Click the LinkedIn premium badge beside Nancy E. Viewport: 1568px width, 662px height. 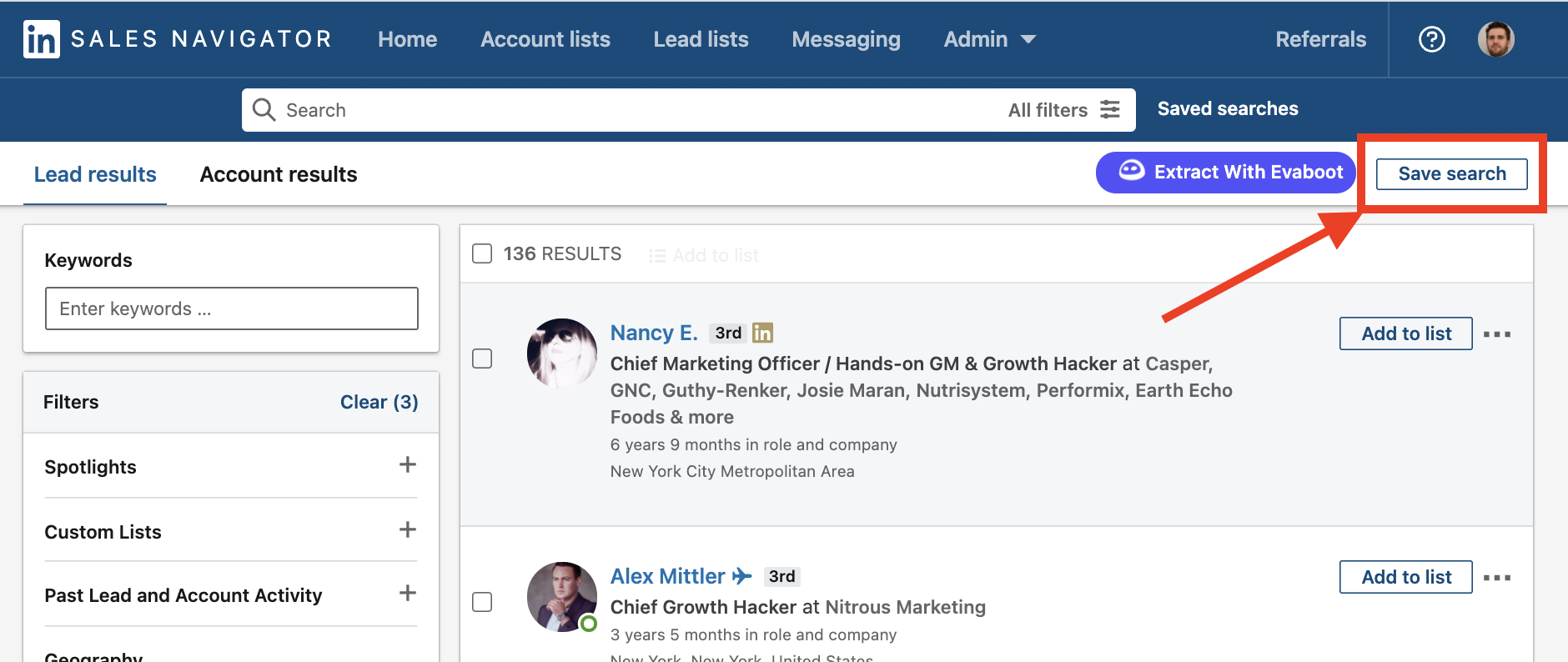762,333
